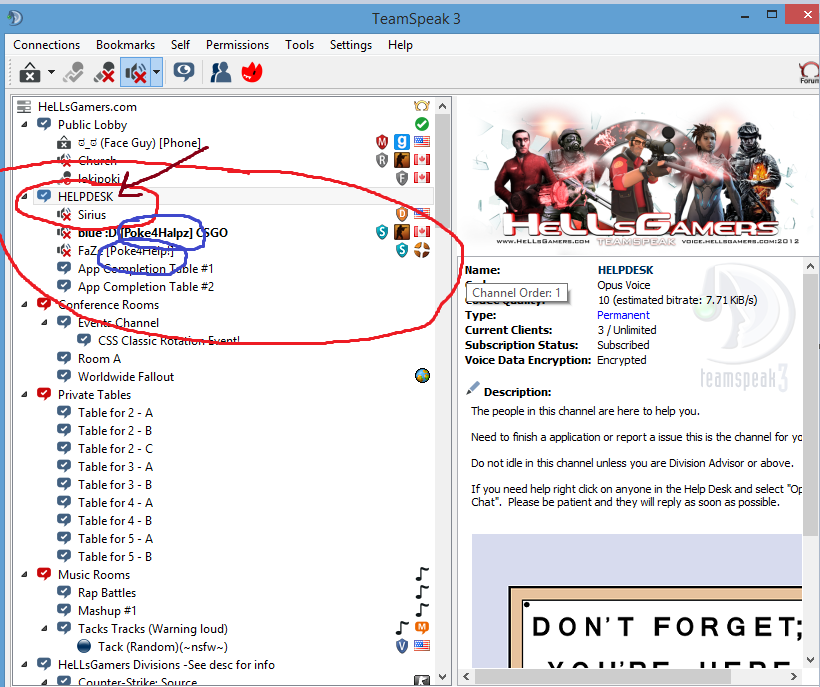Select user Tack (Random)(~nsfw~)

click(x=163, y=647)
